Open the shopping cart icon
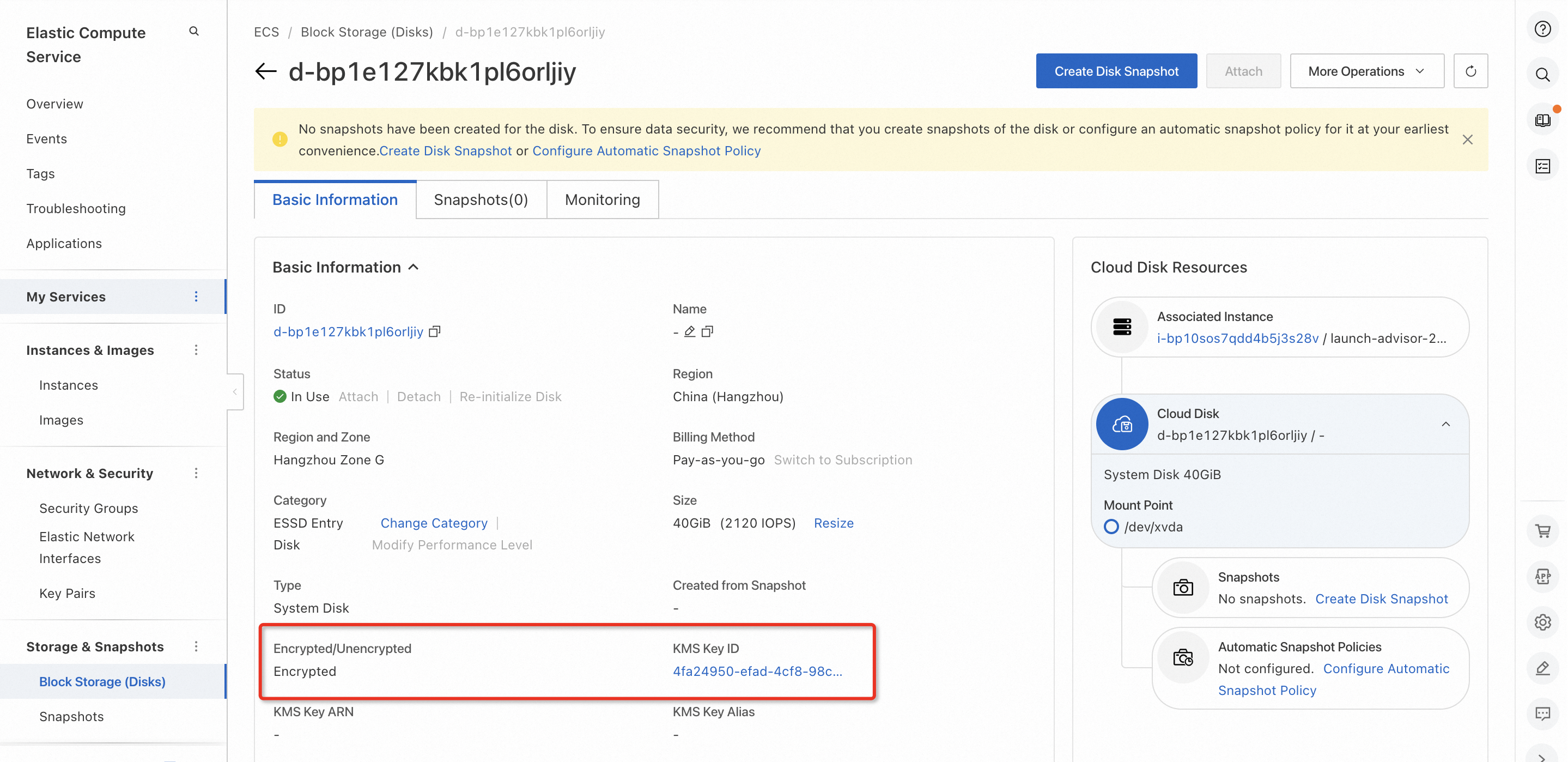 (1542, 530)
